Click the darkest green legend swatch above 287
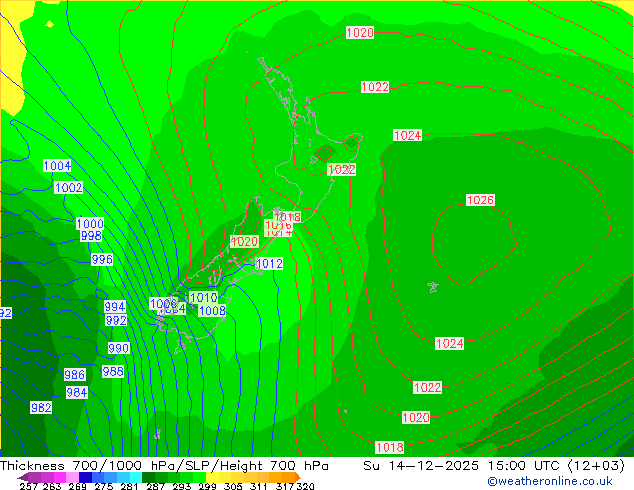 (148, 477)
